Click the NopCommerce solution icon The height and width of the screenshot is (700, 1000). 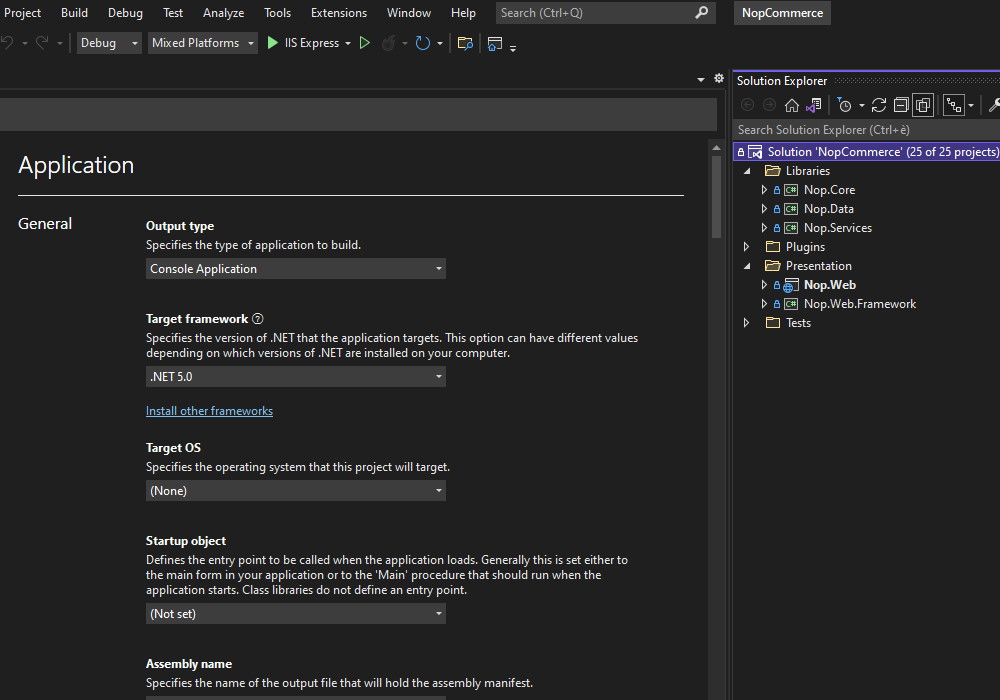coord(755,152)
